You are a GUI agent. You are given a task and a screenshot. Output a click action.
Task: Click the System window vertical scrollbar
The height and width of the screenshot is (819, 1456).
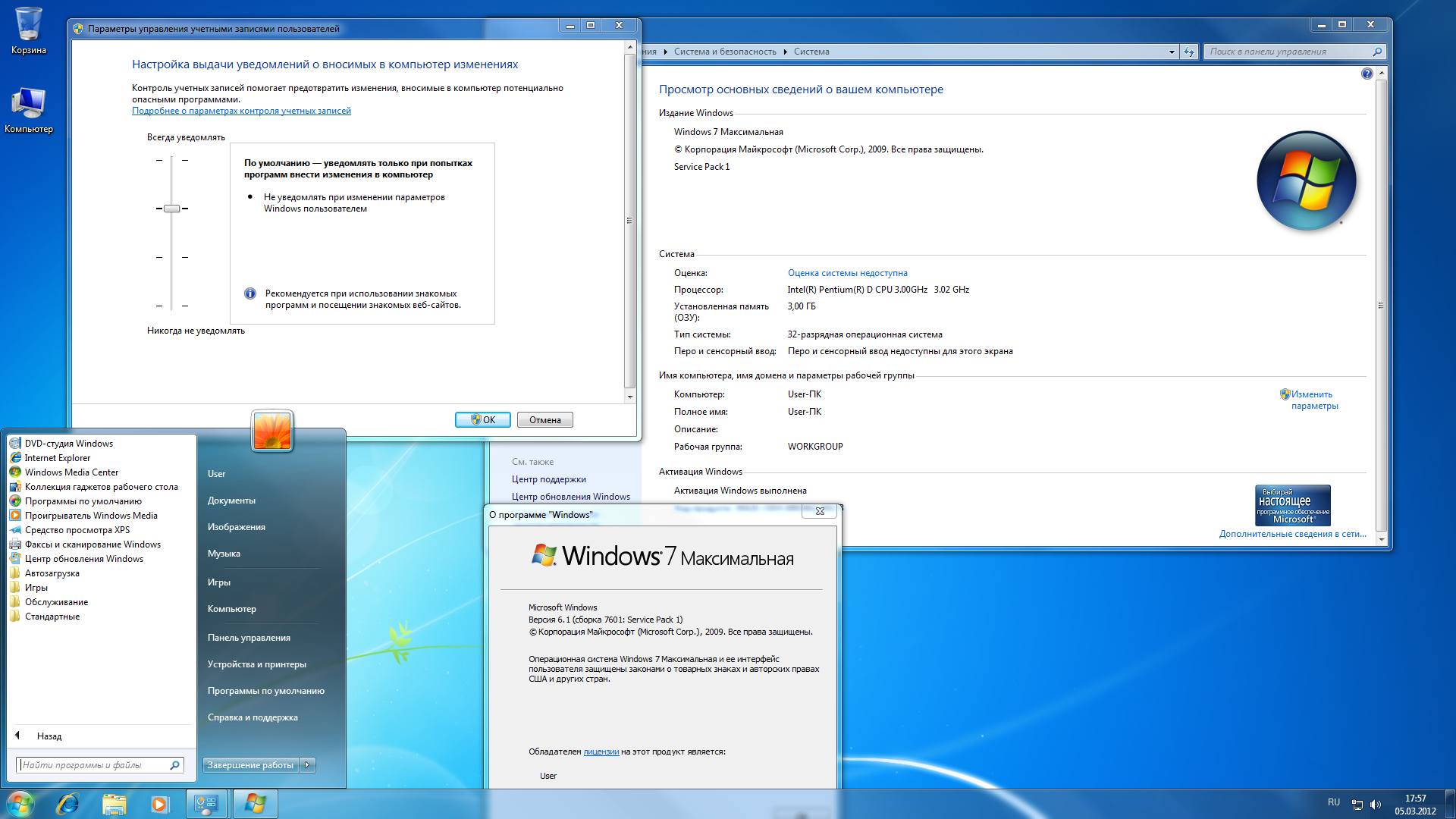[x=1381, y=306]
